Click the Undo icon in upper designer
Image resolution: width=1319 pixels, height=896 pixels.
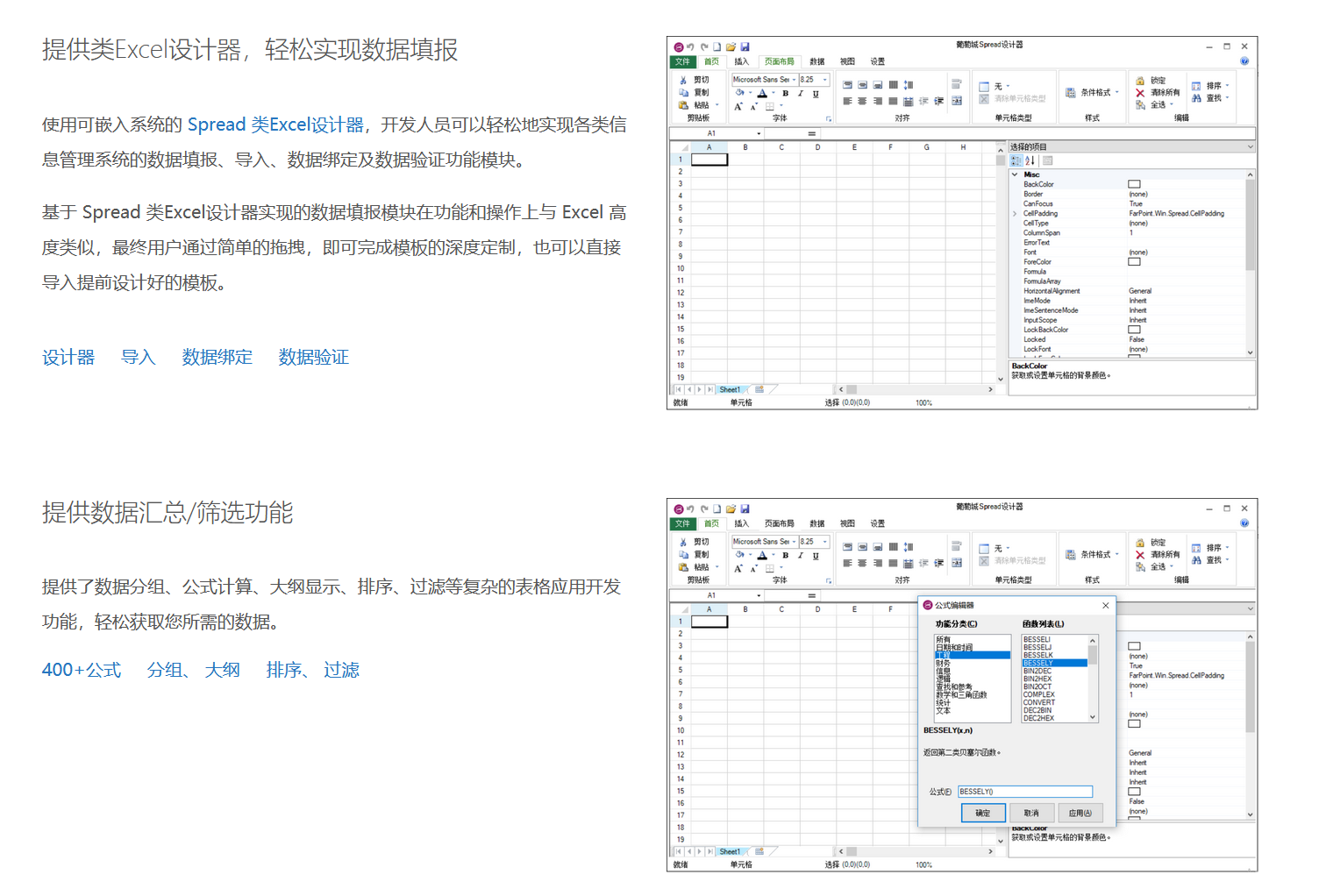pyautogui.click(x=690, y=46)
